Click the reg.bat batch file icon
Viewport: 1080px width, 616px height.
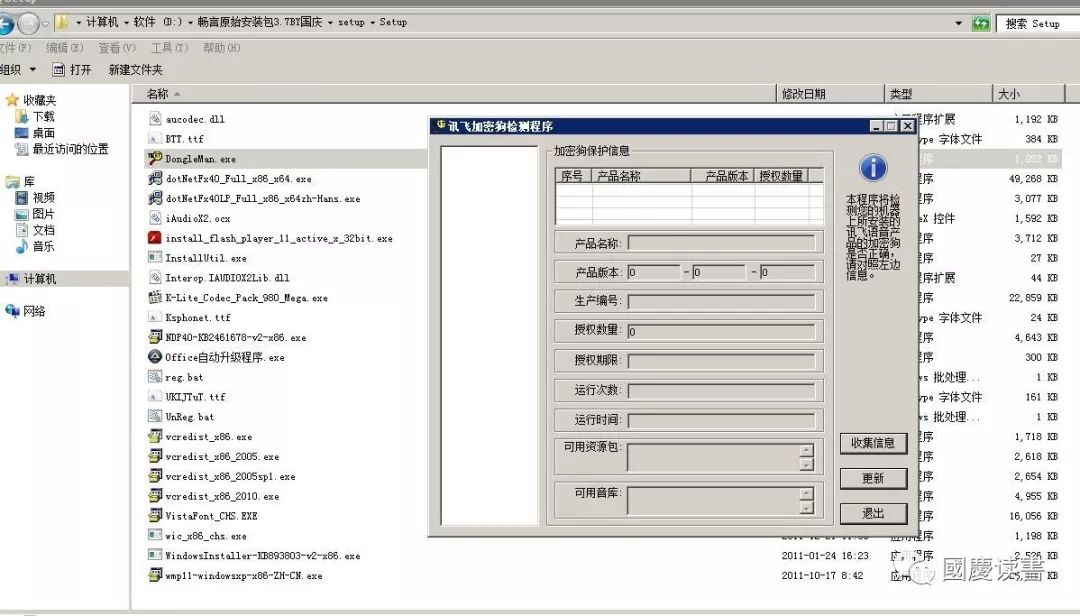tap(155, 377)
